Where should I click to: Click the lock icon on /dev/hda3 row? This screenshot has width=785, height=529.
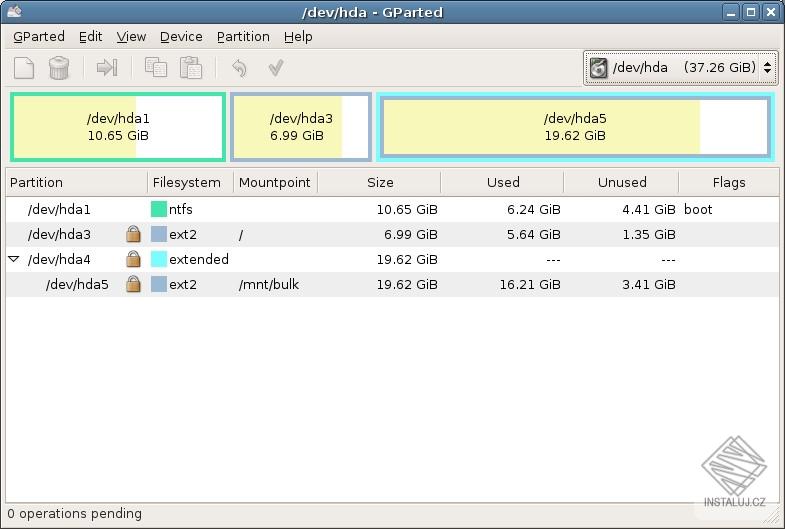133,234
